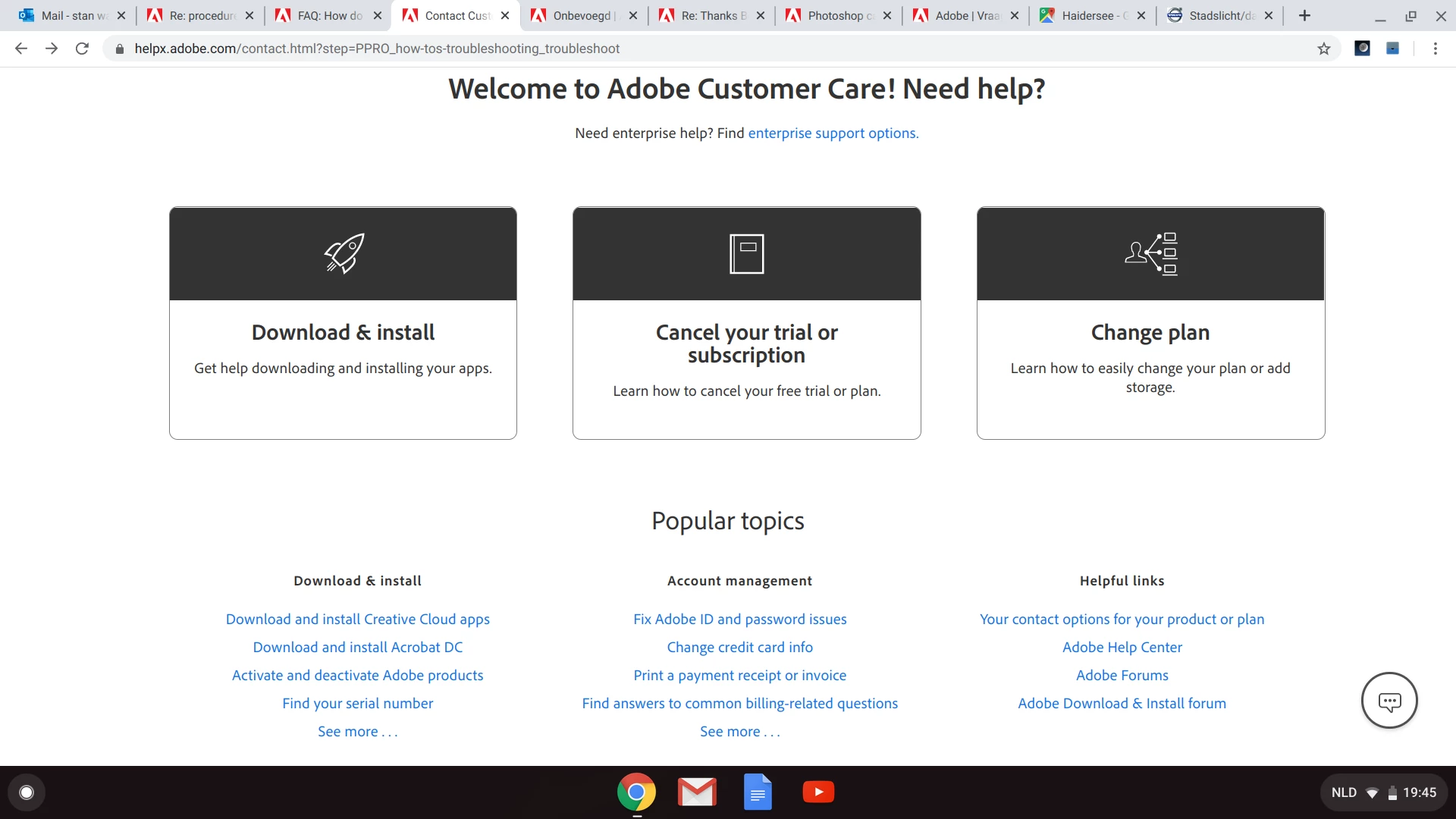The width and height of the screenshot is (1456, 819).
Task: Reload the page
Action: tap(82, 49)
